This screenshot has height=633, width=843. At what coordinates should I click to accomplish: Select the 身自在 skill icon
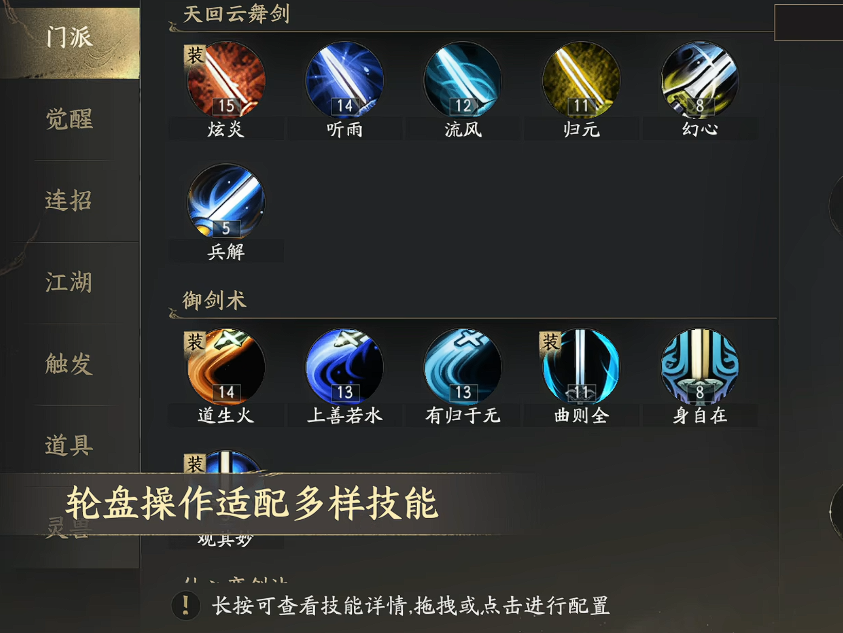pyautogui.click(x=699, y=366)
